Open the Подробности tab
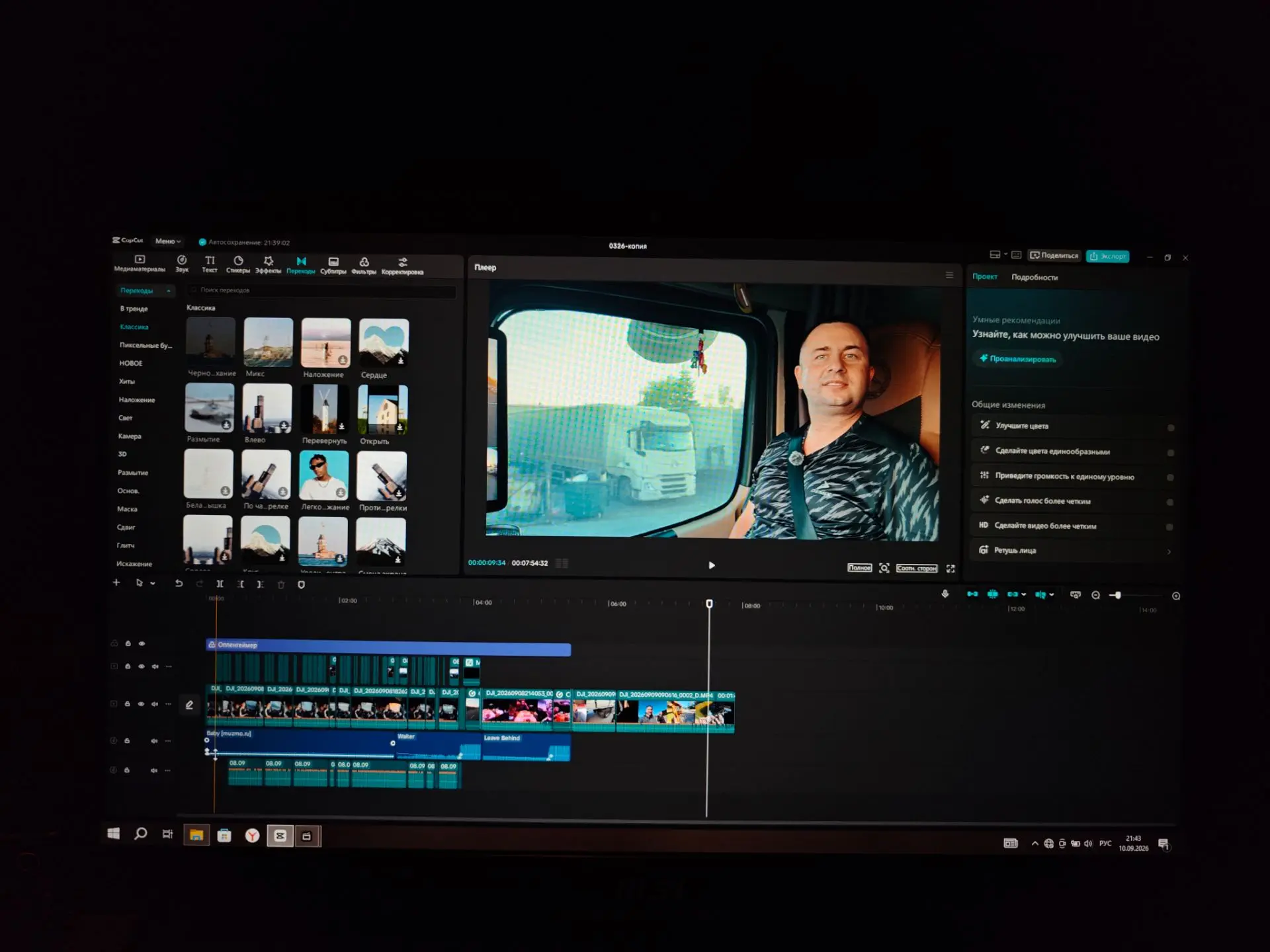The image size is (1270, 952). [1035, 278]
